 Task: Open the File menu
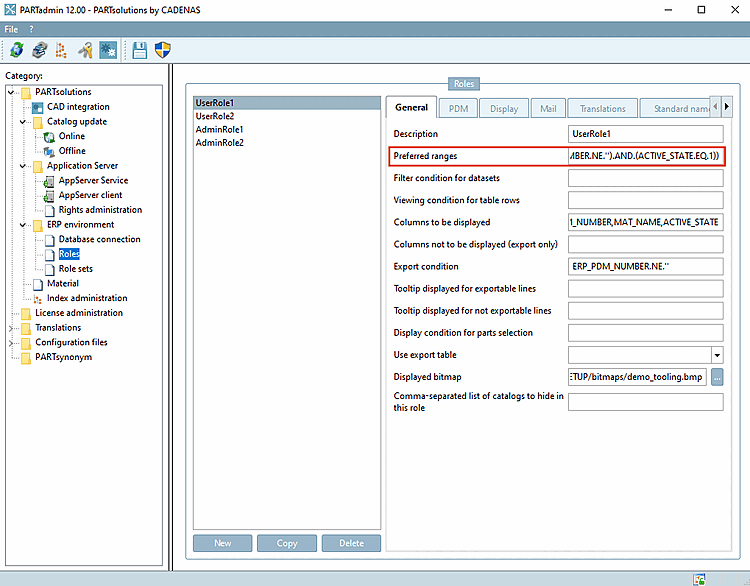tap(11, 29)
